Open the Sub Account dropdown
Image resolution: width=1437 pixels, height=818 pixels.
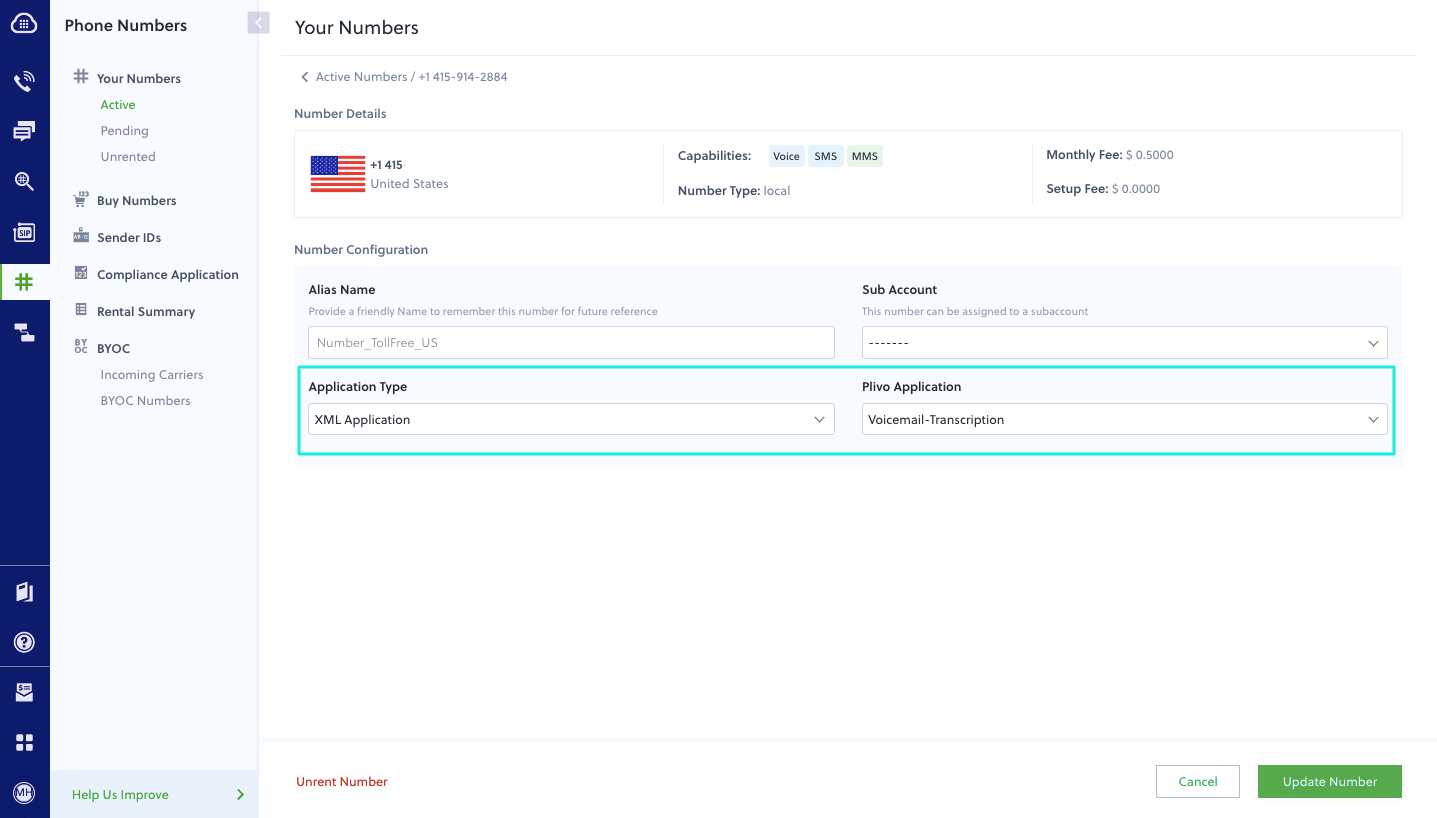tap(1124, 342)
